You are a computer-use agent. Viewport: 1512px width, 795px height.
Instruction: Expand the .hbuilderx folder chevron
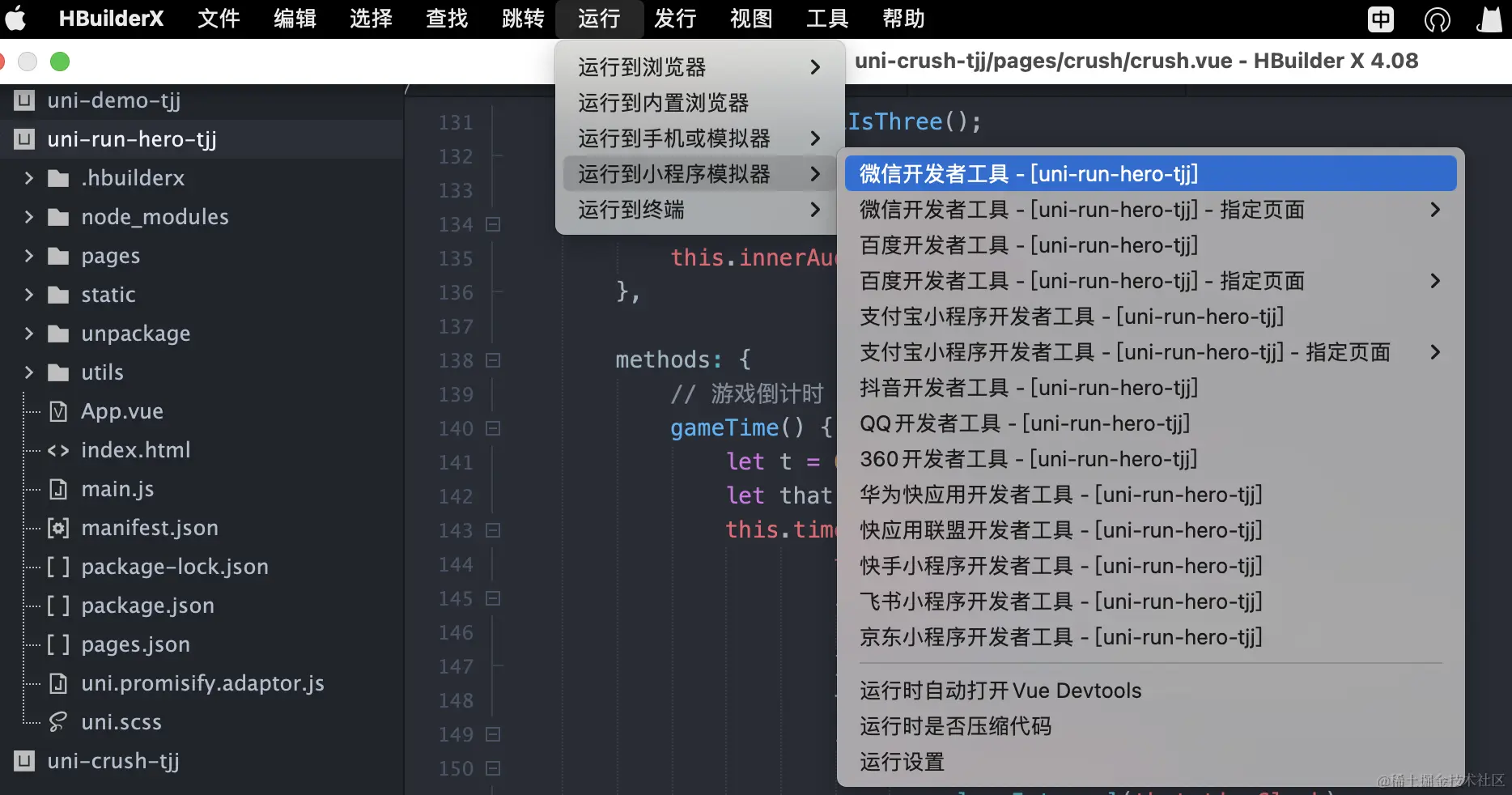(29, 178)
